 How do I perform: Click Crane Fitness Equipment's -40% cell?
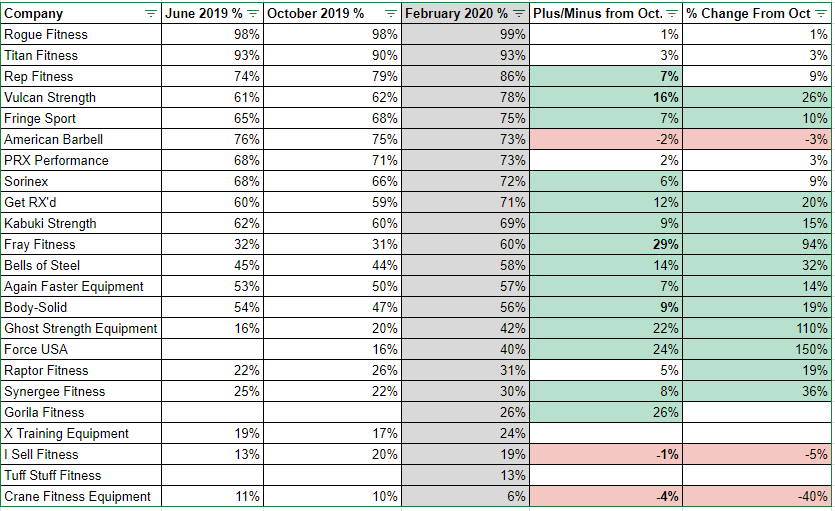813,496
